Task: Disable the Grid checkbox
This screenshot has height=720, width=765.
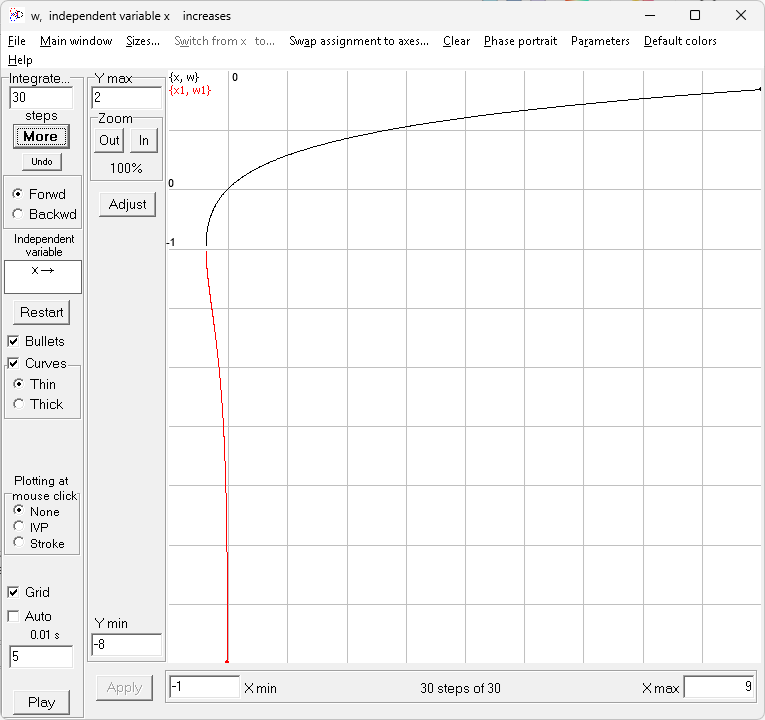Action: point(14,592)
